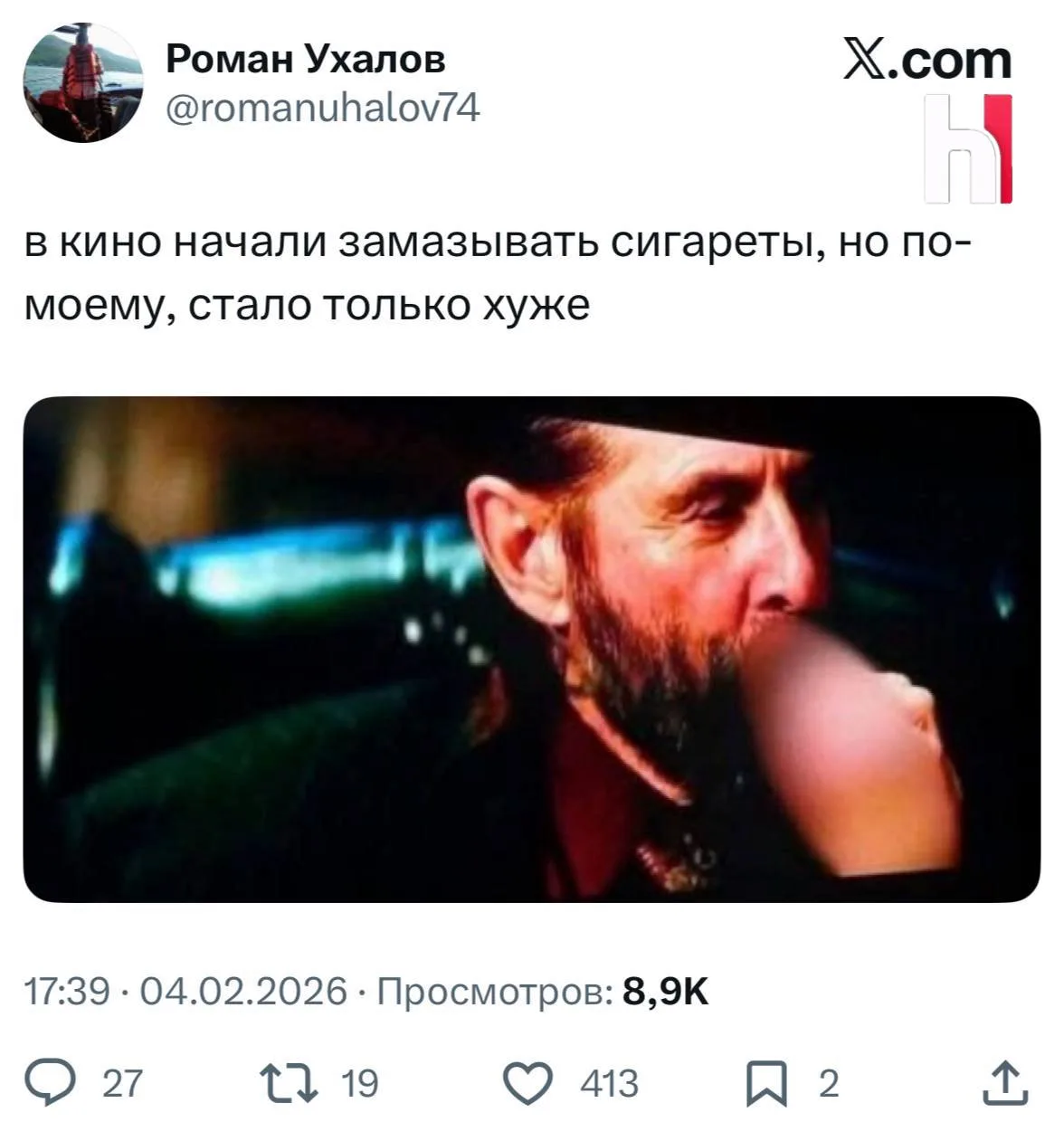Image resolution: width=1064 pixels, height=1141 pixels.
Task: Open the reply comment bubble icon
Action: pyautogui.click(x=52, y=1082)
